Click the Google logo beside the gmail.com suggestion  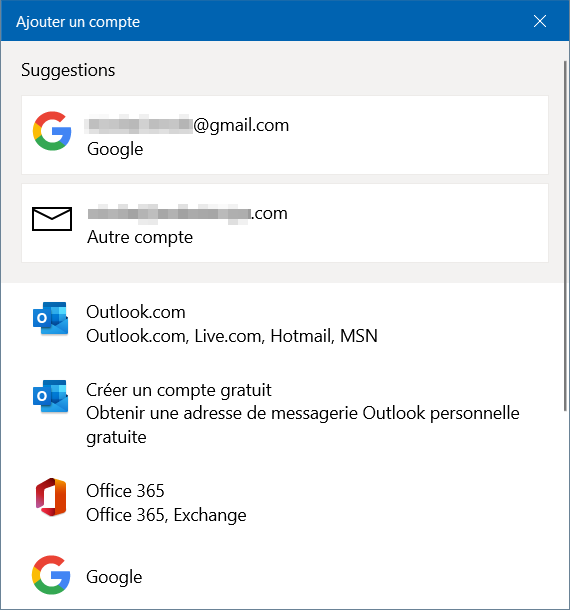point(52,131)
